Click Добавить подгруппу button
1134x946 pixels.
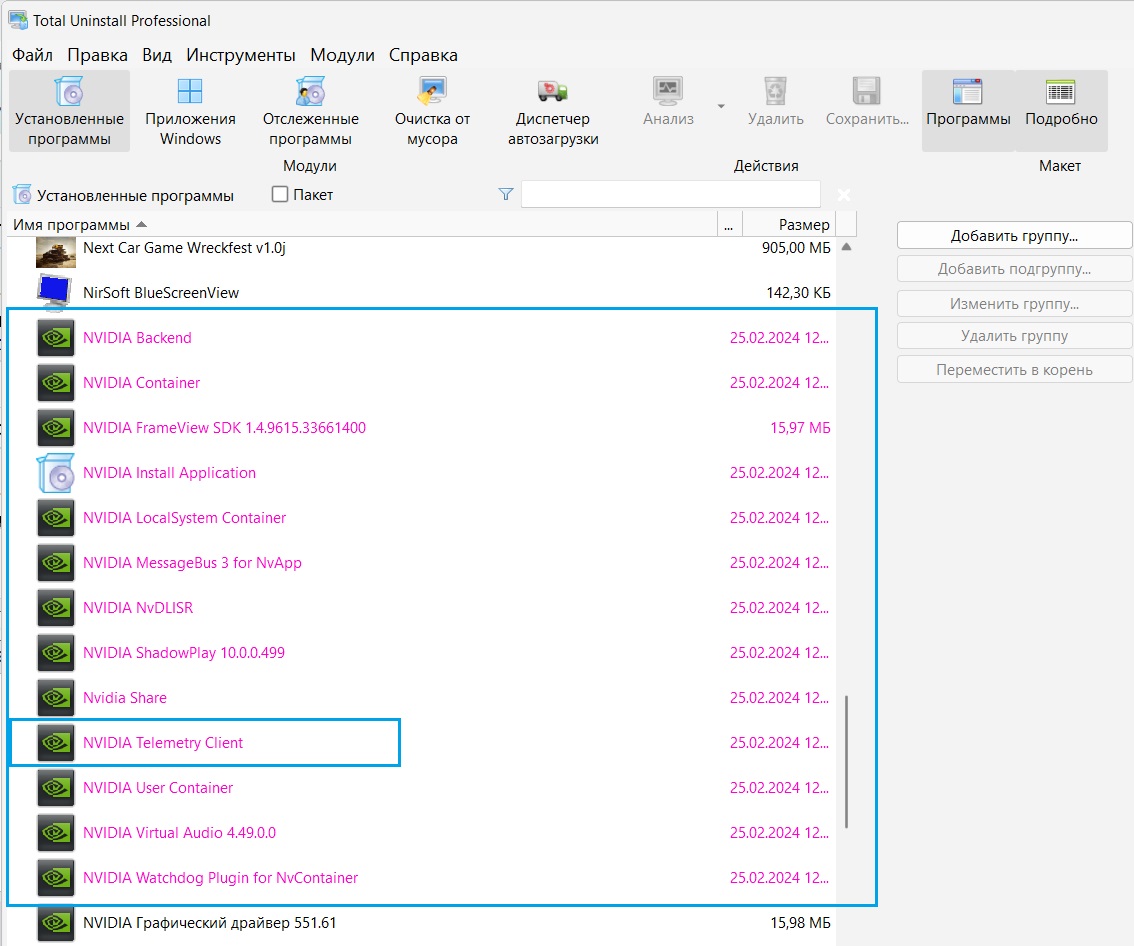click(x=1014, y=269)
